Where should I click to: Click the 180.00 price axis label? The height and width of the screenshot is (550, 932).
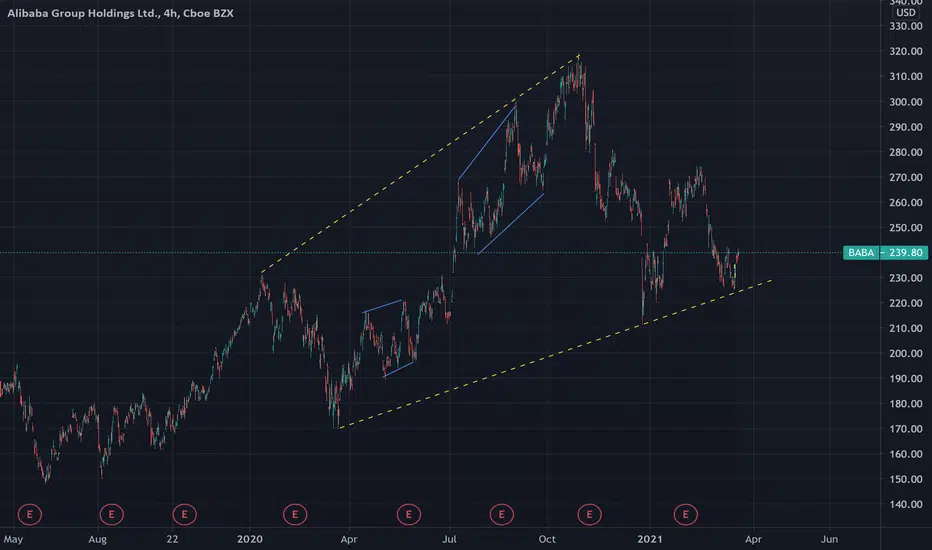[x=906, y=404]
